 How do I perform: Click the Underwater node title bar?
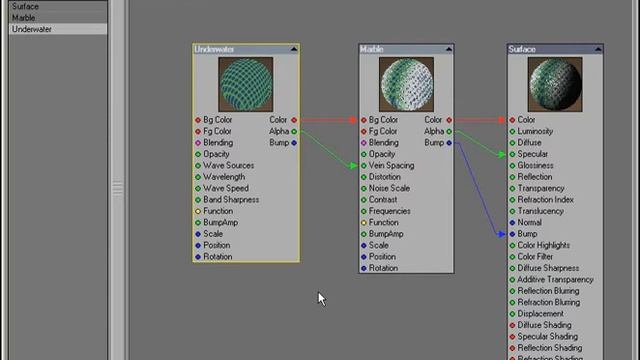[x=246, y=49]
